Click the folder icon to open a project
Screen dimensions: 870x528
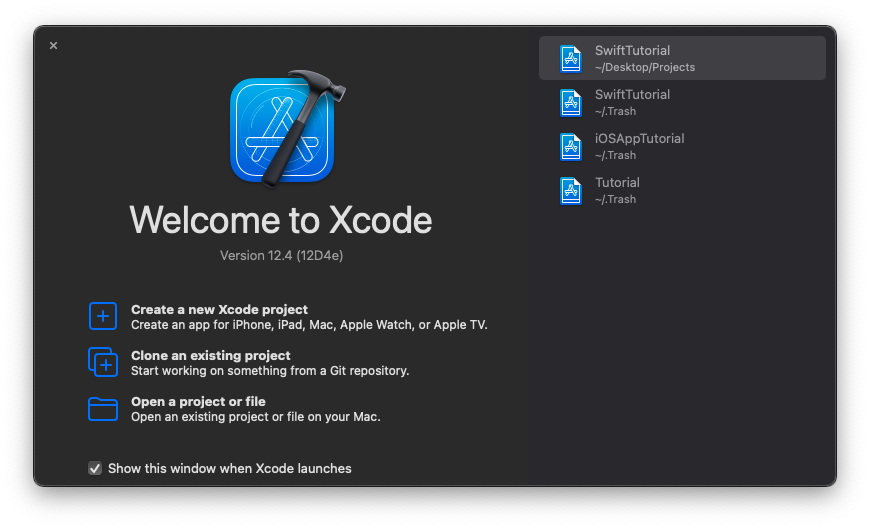pyautogui.click(x=103, y=409)
